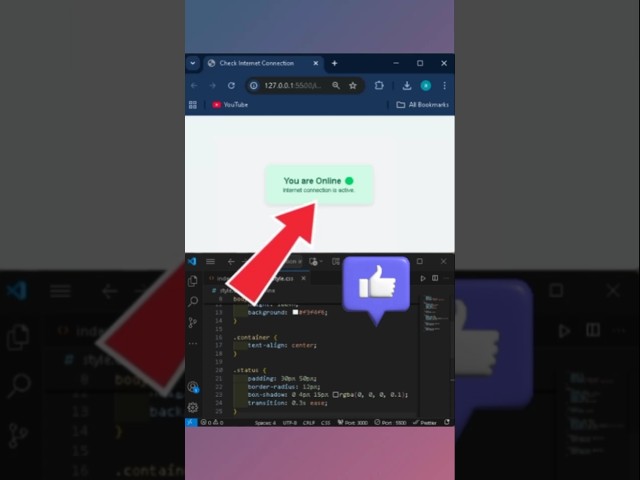
Task: Open the zoom magnifier in address bar
Action: 336,85
